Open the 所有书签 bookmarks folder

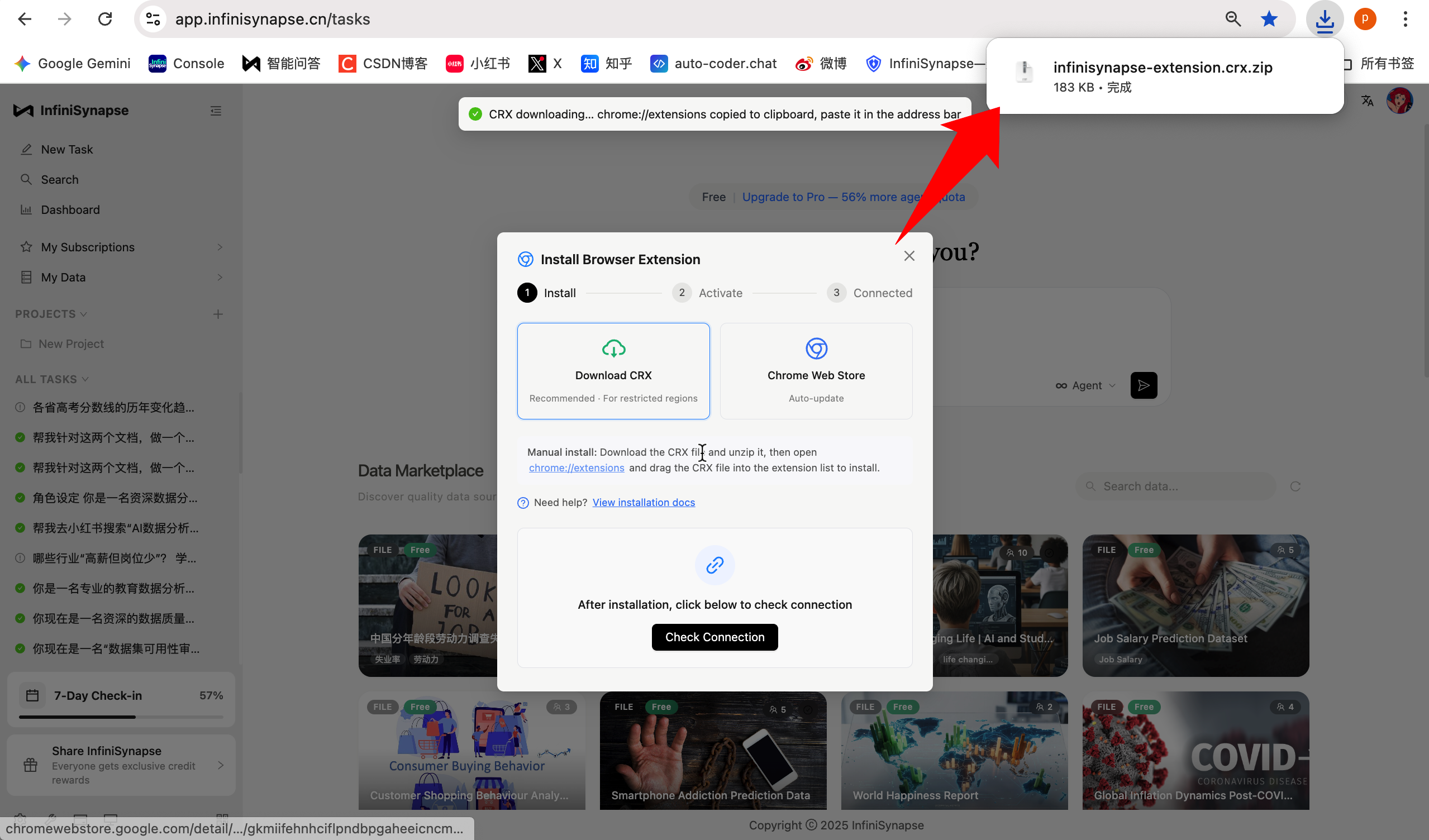(1380, 64)
